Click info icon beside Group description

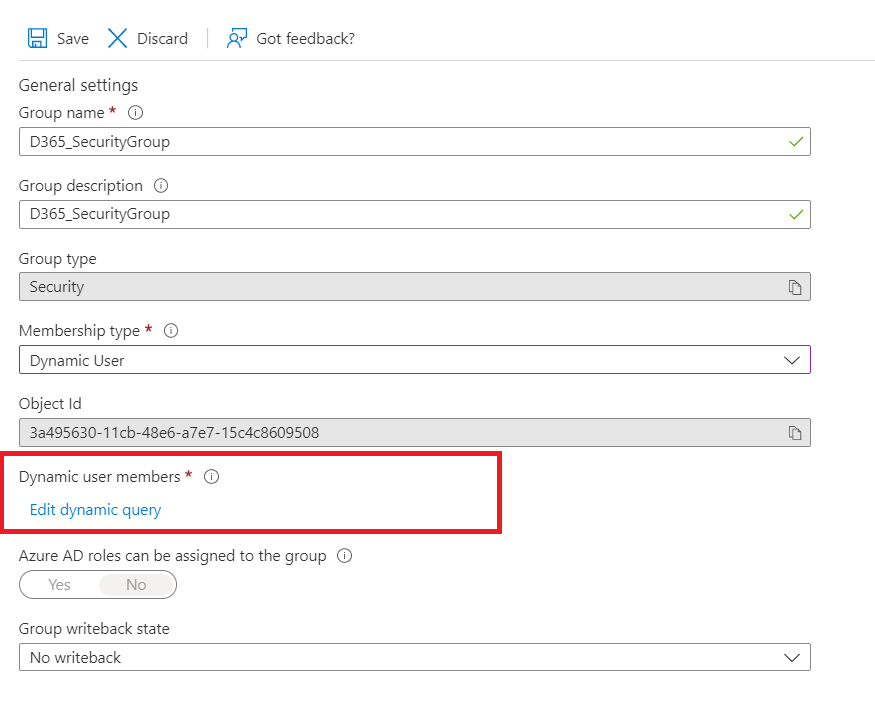(161, 186)
